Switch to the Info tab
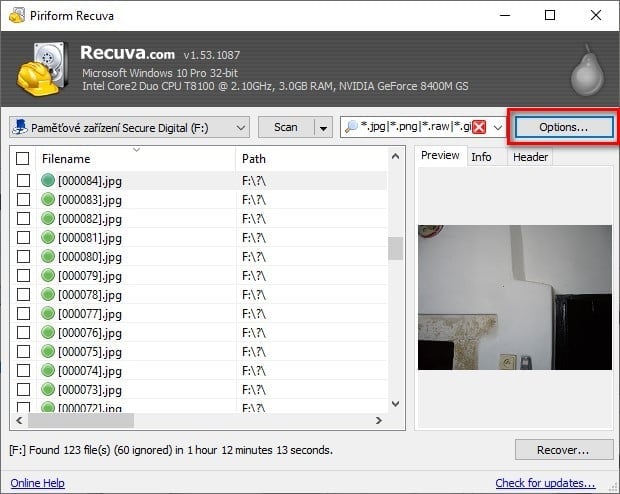The width and height of the screenshot is (620, 494). point(481,157)
